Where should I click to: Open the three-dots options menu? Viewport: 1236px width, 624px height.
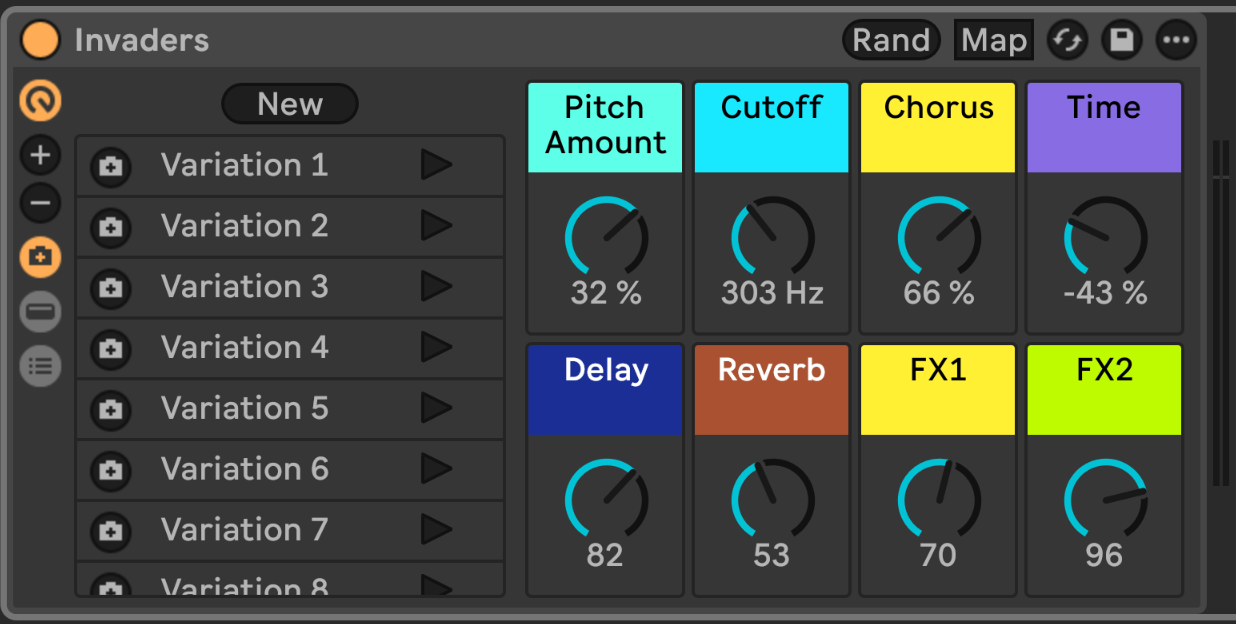pos(1176,40)
